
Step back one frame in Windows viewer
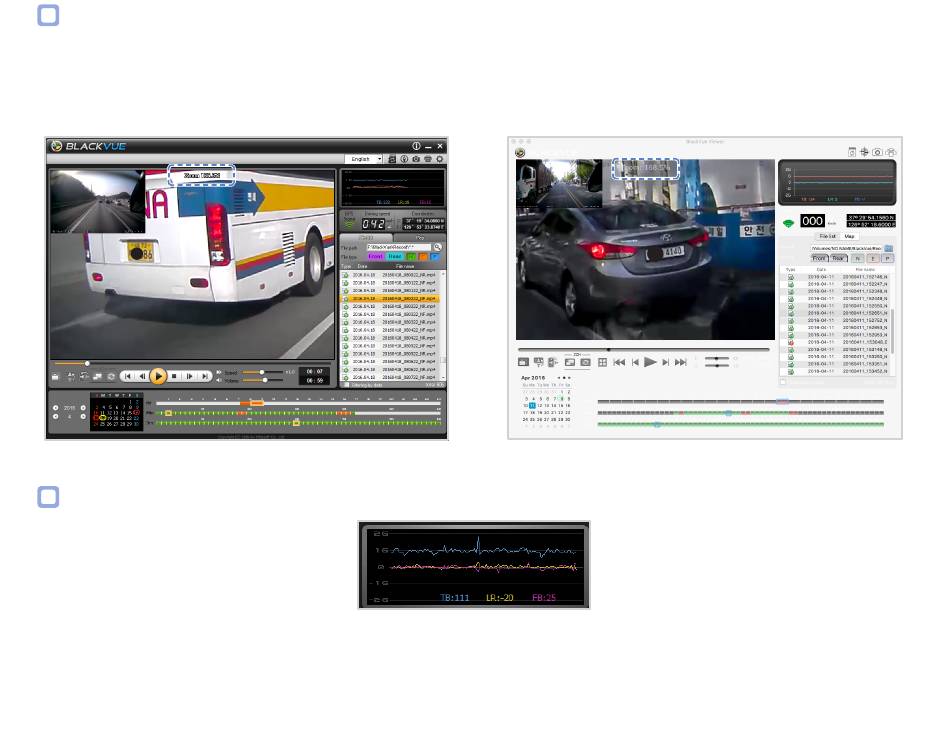[x=142, y=376]
